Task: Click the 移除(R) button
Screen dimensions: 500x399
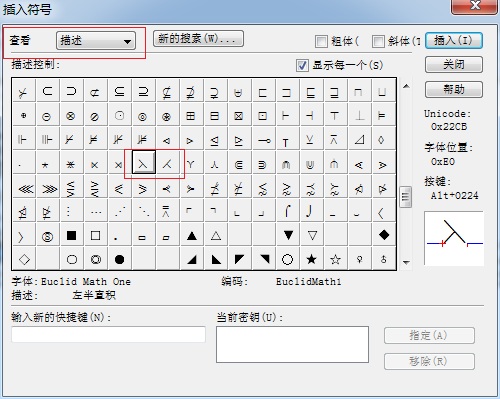Action: (429, 361)
